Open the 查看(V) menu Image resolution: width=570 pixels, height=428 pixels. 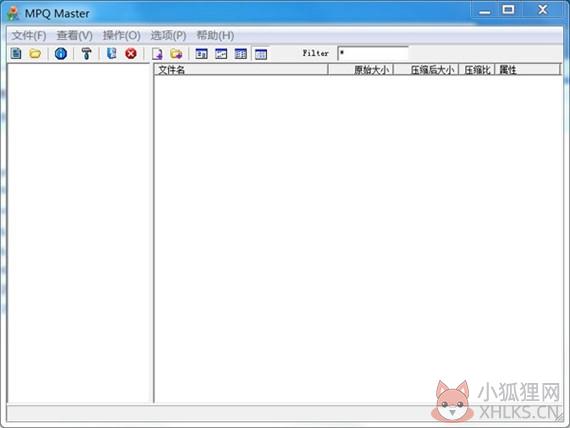click(x=75, y=36)
